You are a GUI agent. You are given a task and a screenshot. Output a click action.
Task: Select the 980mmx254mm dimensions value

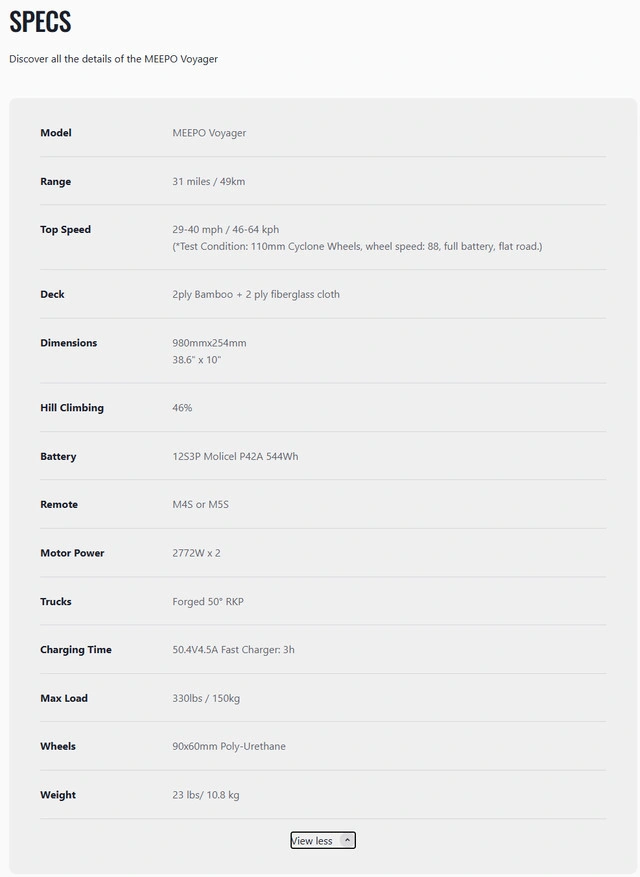209,343
